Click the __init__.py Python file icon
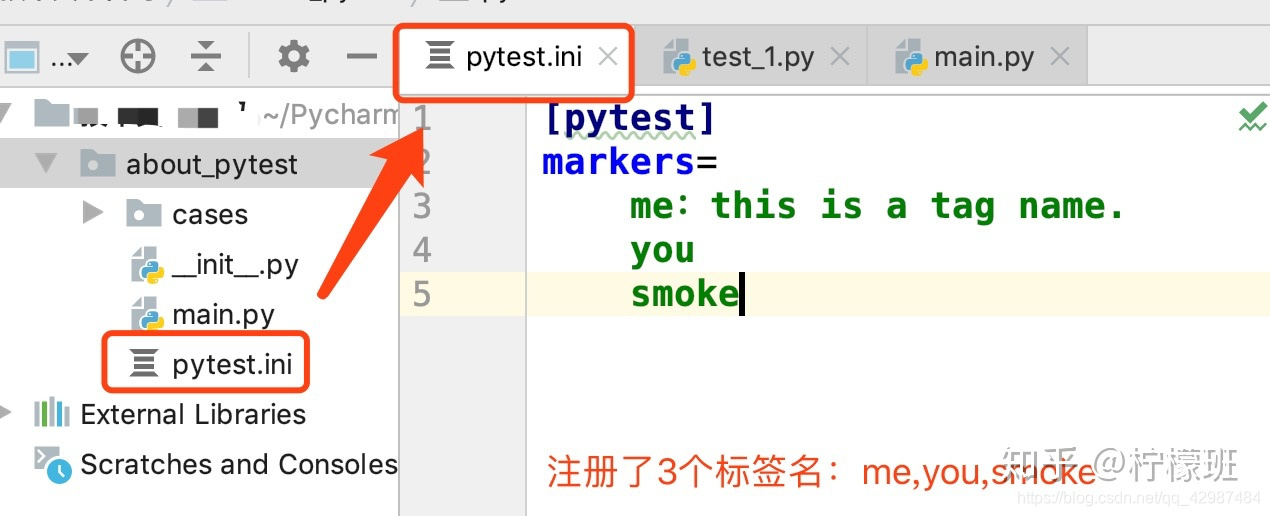 (147, 265)
